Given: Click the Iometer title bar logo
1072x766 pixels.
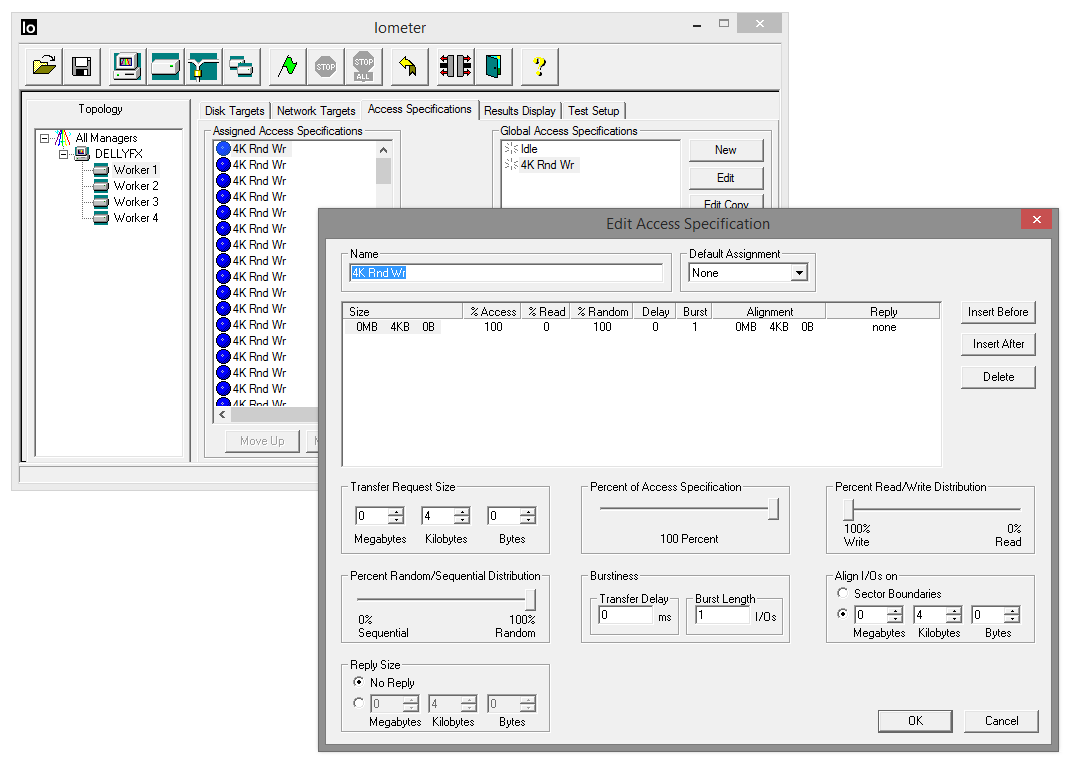Looking at the screenshot, I should 29,27.
